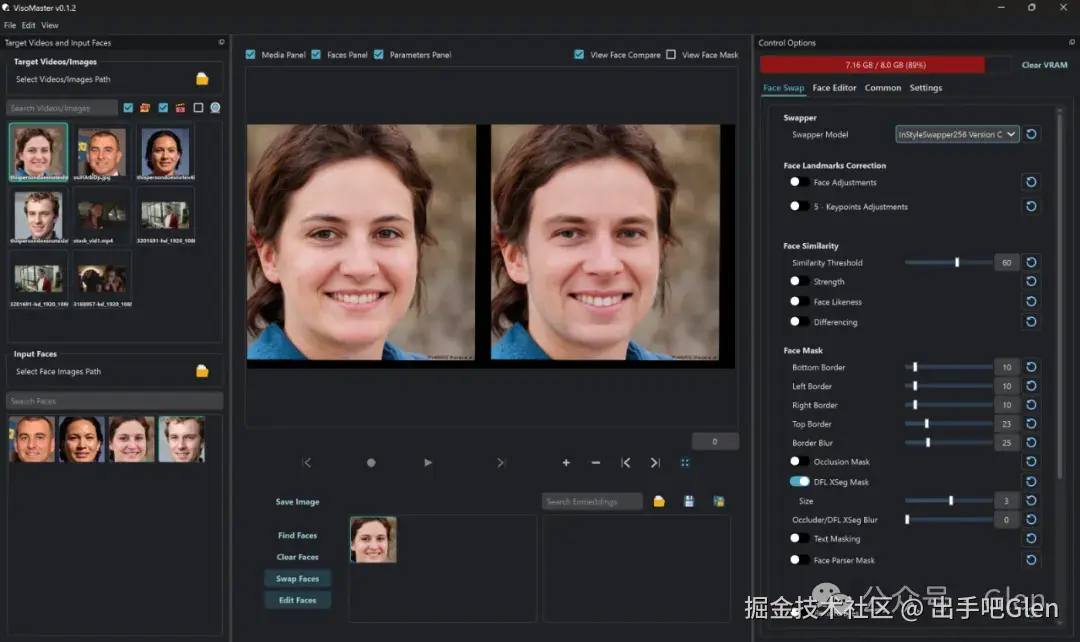Image resolution: width=1080 pixels, height=642 pixels.
Task: Reset the Face Parser Mask setting
Action: click(1031, 560)
